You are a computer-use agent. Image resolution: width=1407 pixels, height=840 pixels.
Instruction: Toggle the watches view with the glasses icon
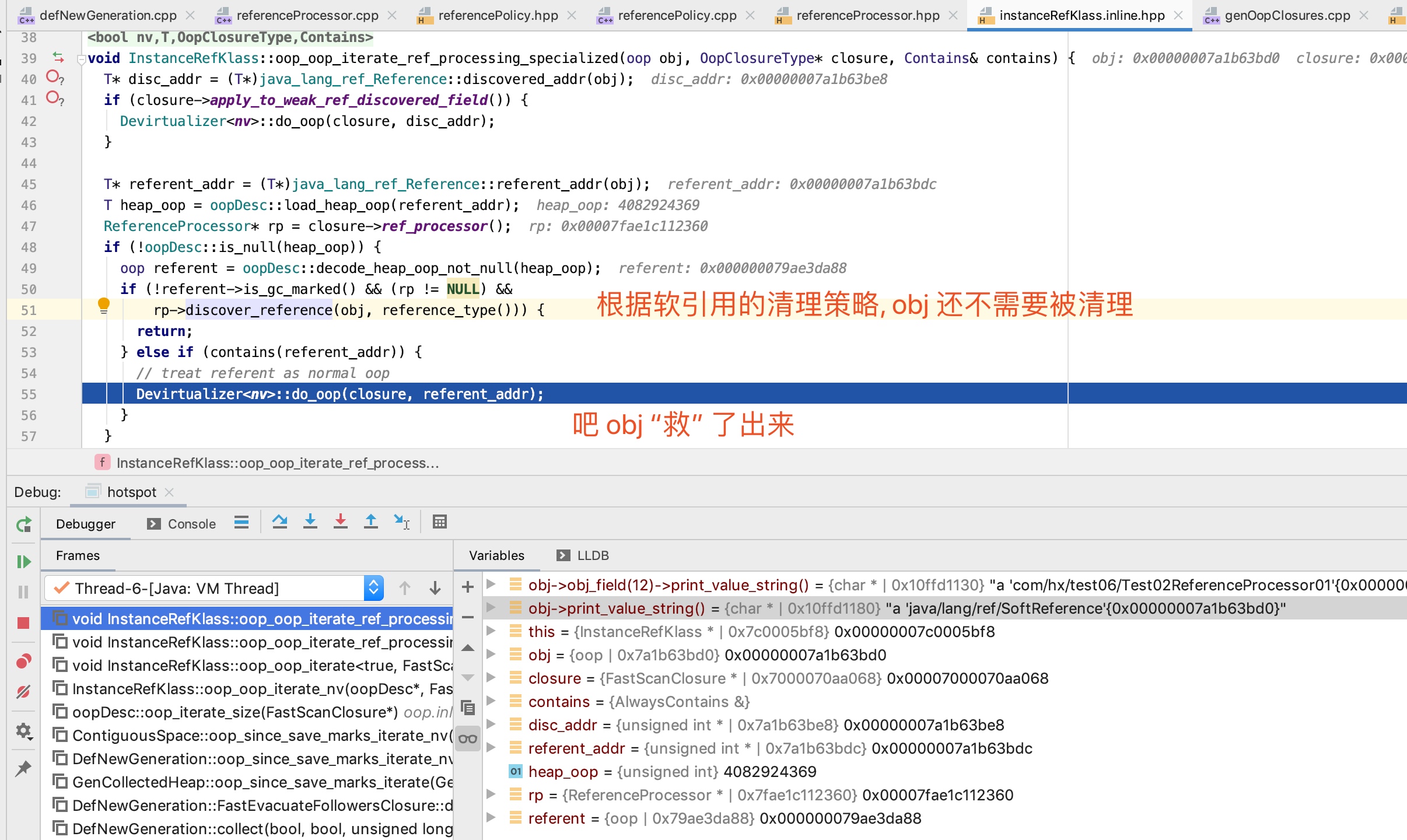[468, 737]
